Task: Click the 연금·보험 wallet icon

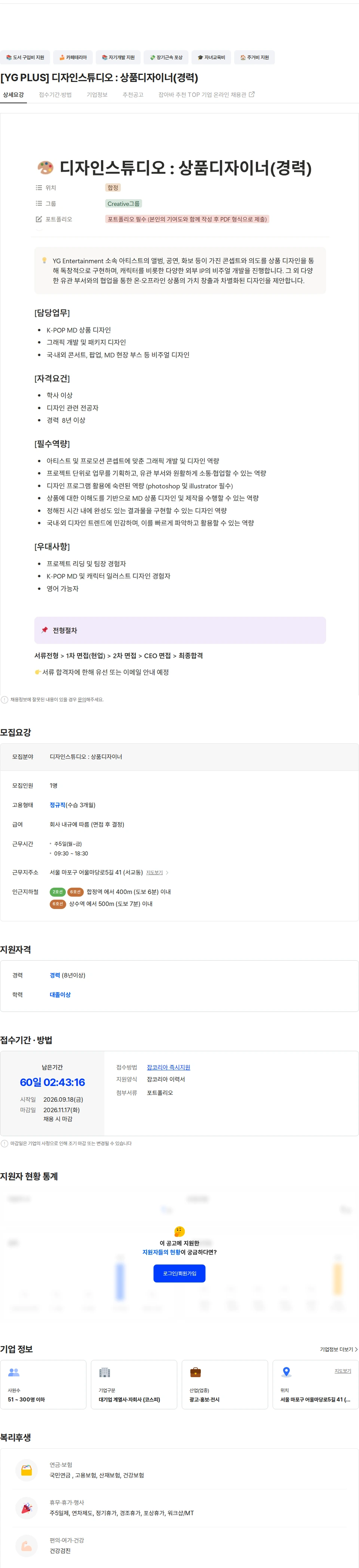Action: (27, 1470)
